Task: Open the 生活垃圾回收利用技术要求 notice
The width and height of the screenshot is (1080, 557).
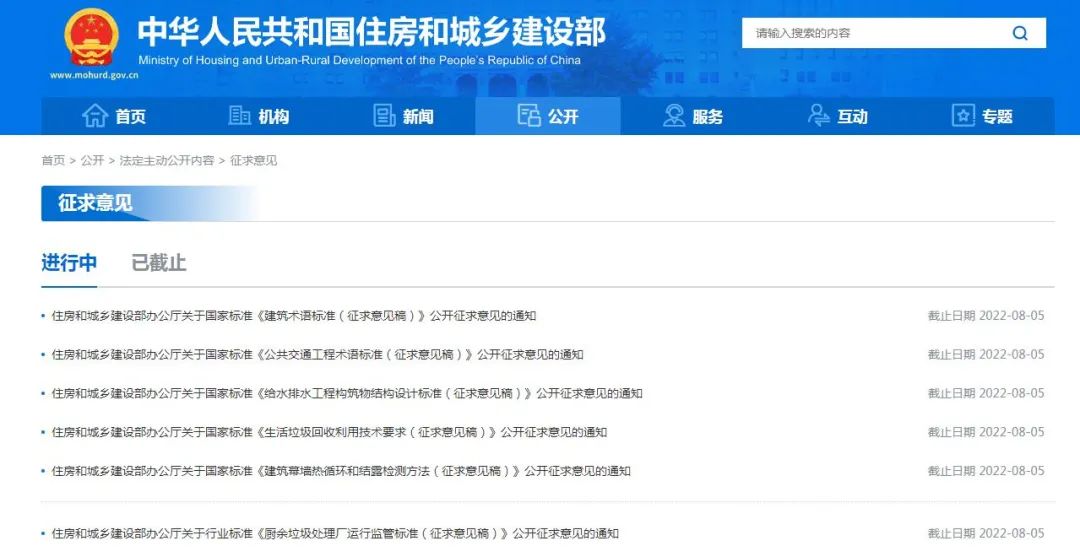Action: [329, 433]
